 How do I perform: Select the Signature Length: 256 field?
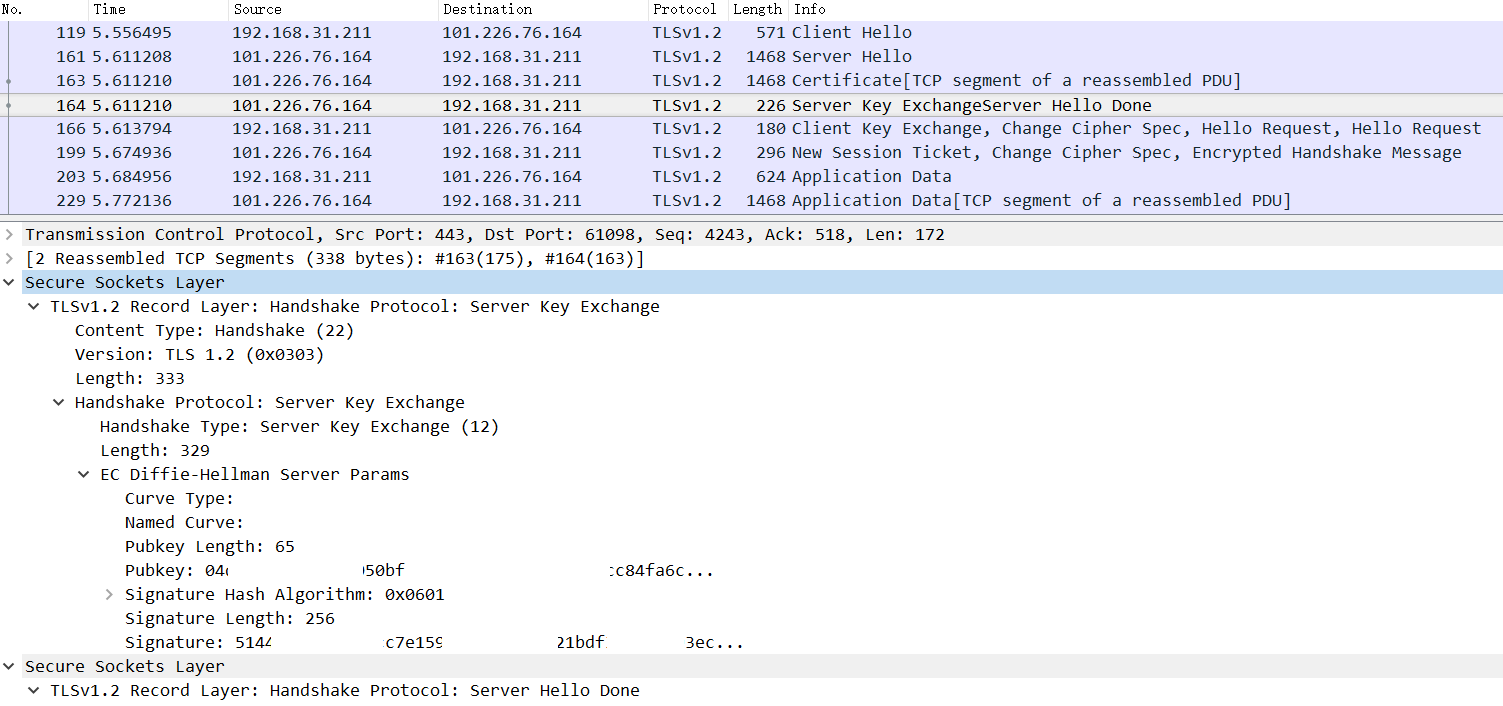[228, 618]
